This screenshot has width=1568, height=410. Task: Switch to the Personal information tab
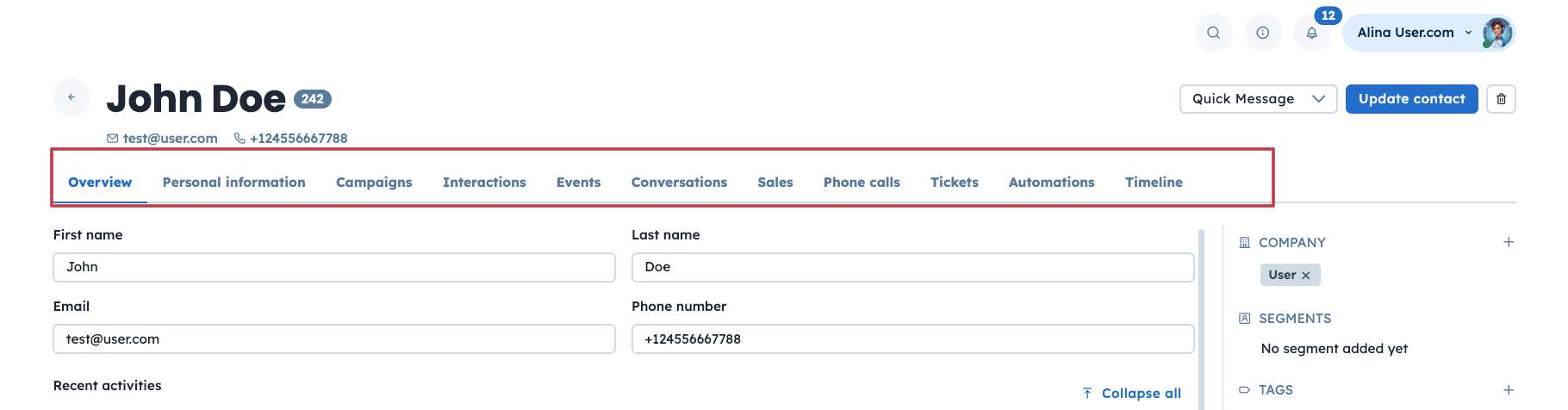pyautogui.click(x=233, y=183)
